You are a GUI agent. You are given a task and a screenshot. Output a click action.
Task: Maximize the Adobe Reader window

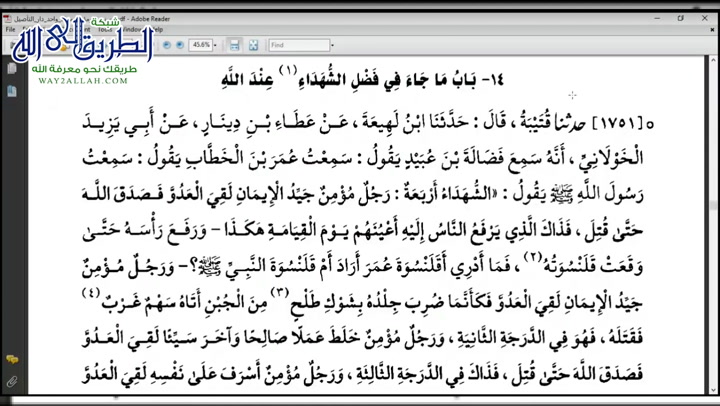[681, 18]
